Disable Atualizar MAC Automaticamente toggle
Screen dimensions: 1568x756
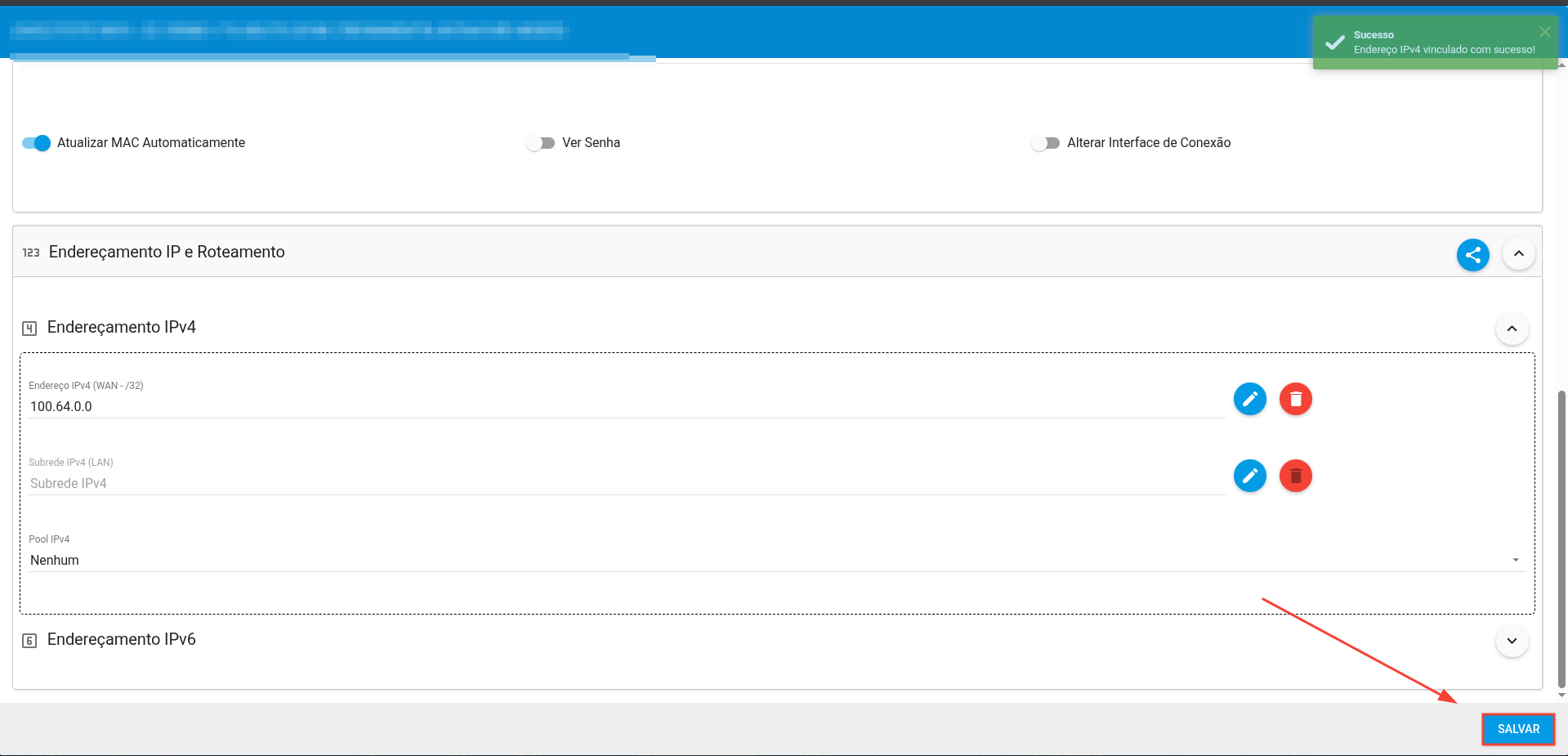(x=37, y=143)
